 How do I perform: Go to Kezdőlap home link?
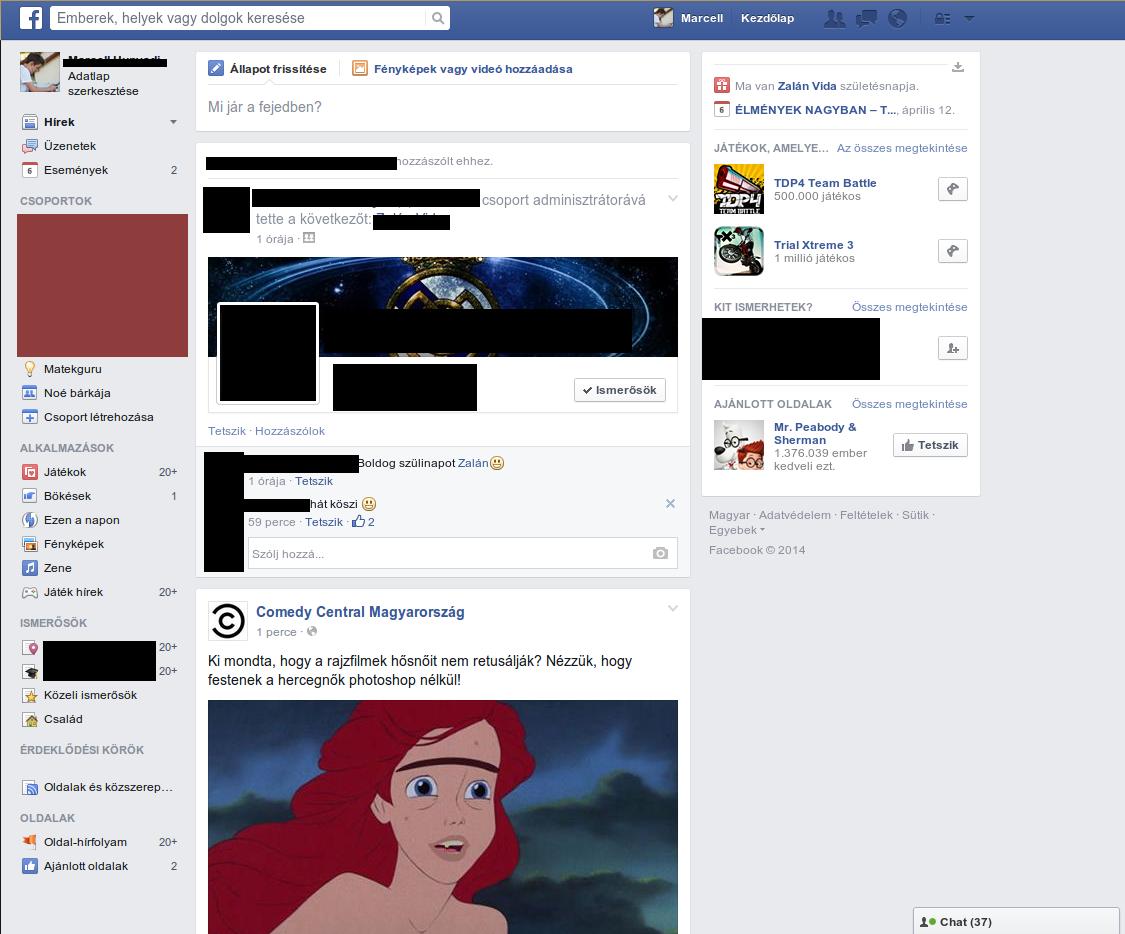(767, 19)
